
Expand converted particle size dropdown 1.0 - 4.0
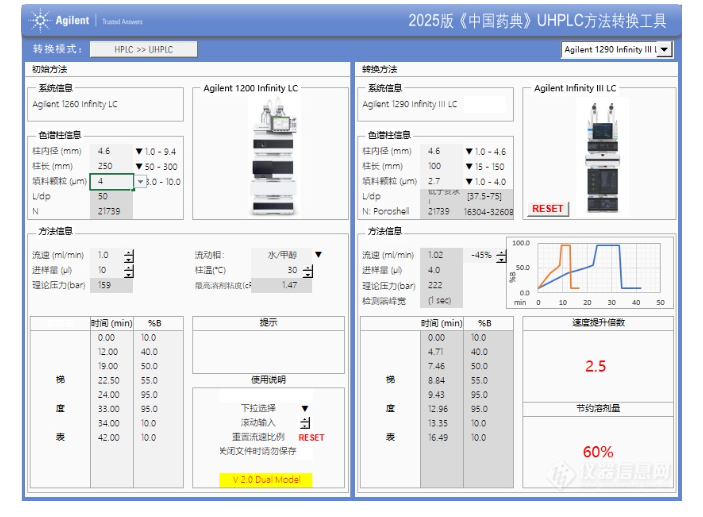tap(469, 182)
